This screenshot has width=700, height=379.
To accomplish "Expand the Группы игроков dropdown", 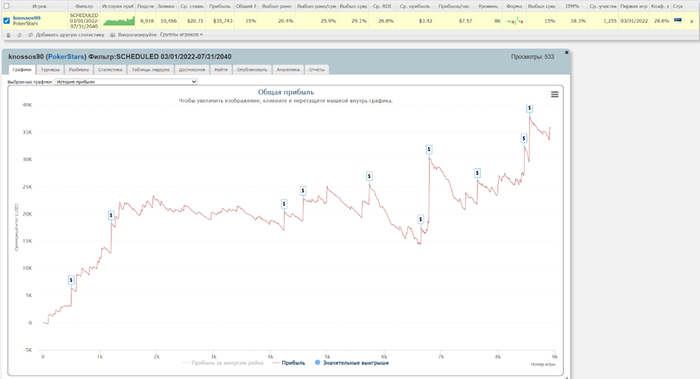I will click(x=181, y=34).
